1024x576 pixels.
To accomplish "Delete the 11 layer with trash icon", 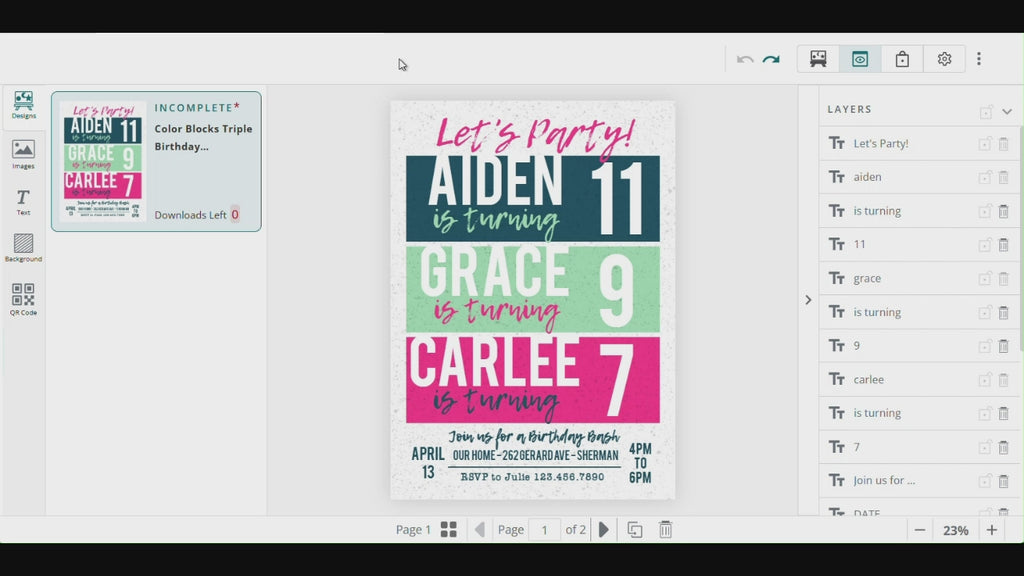I will (x=1003, y=245).
